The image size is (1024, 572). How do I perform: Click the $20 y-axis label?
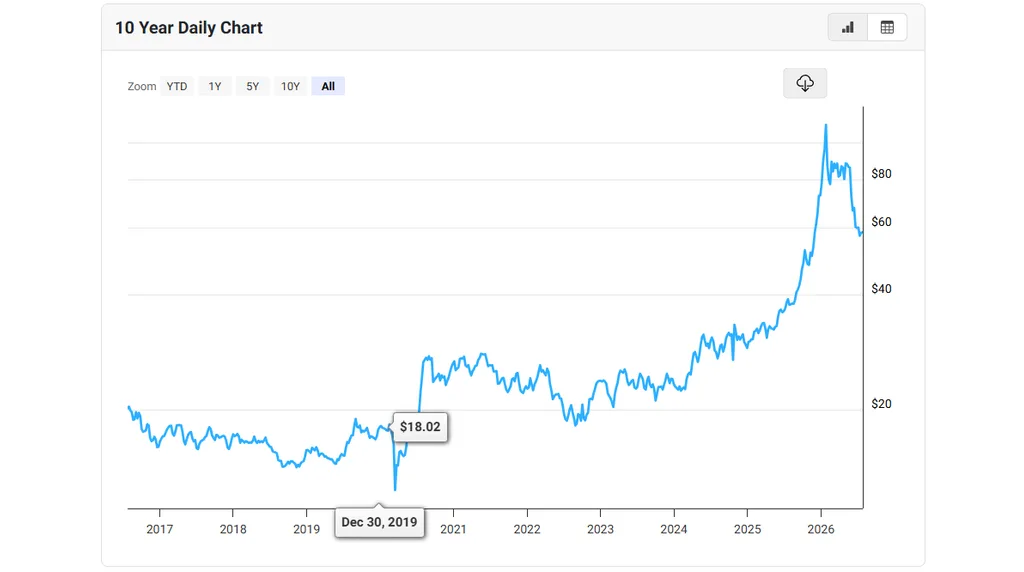point(881,404)
